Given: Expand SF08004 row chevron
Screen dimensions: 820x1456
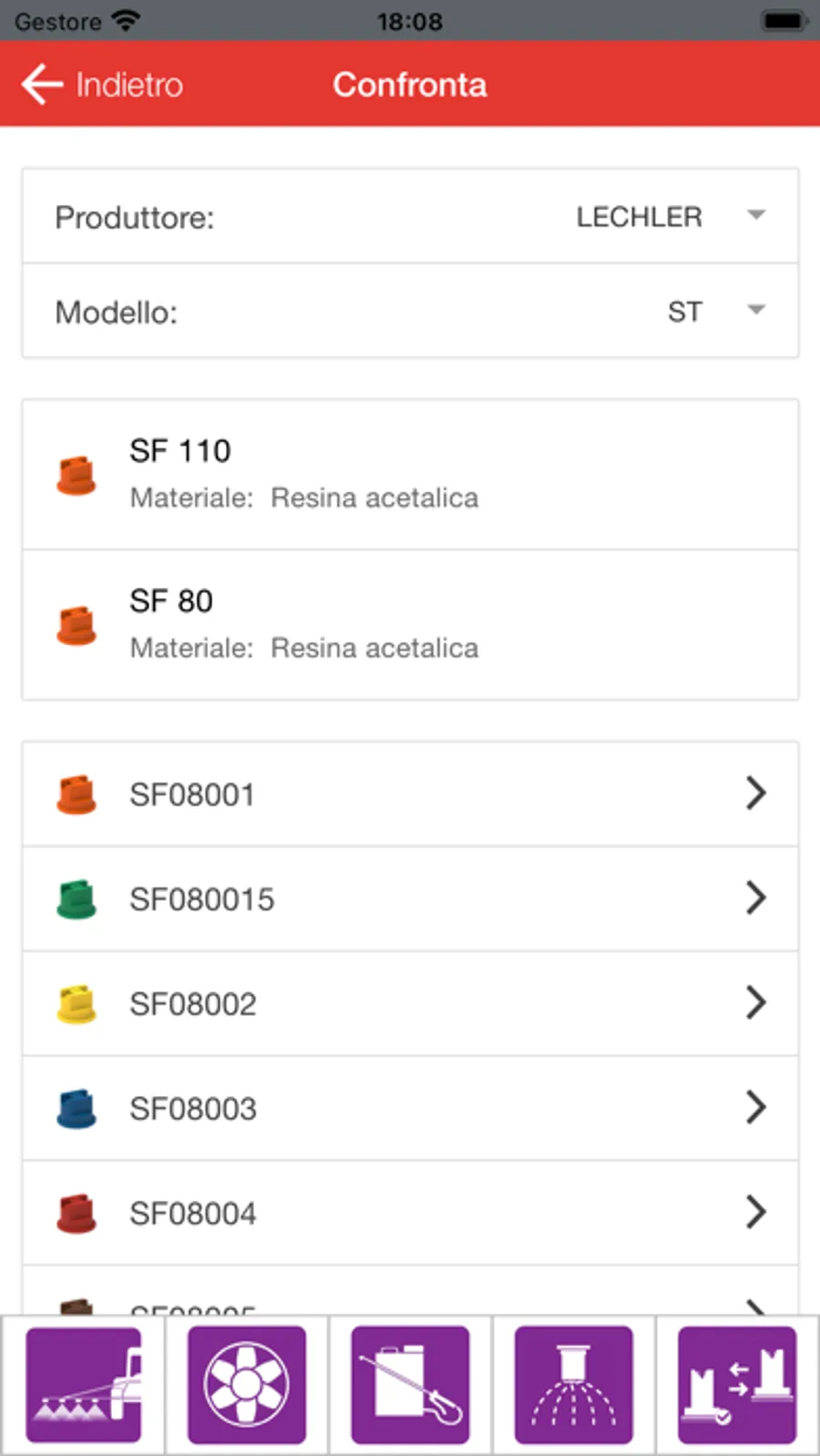Looking at the screenshot, I should point(755,1213).
